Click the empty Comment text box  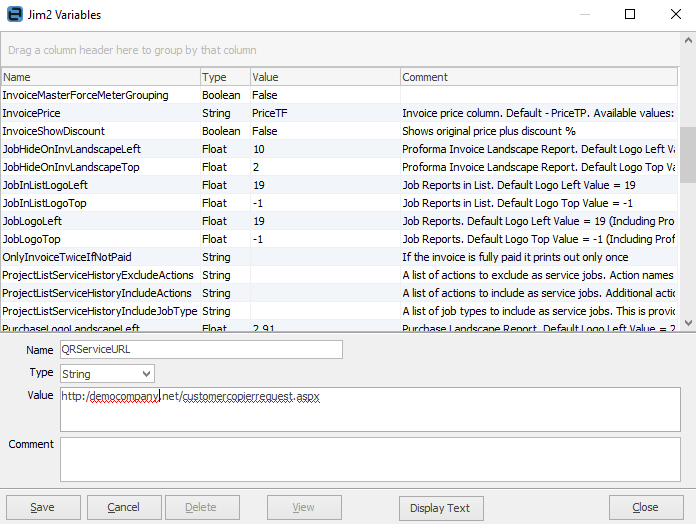point(368,459)
